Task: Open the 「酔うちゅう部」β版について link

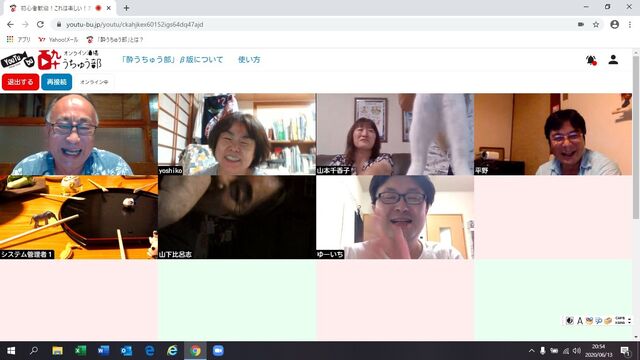Action: click(172, 60)
